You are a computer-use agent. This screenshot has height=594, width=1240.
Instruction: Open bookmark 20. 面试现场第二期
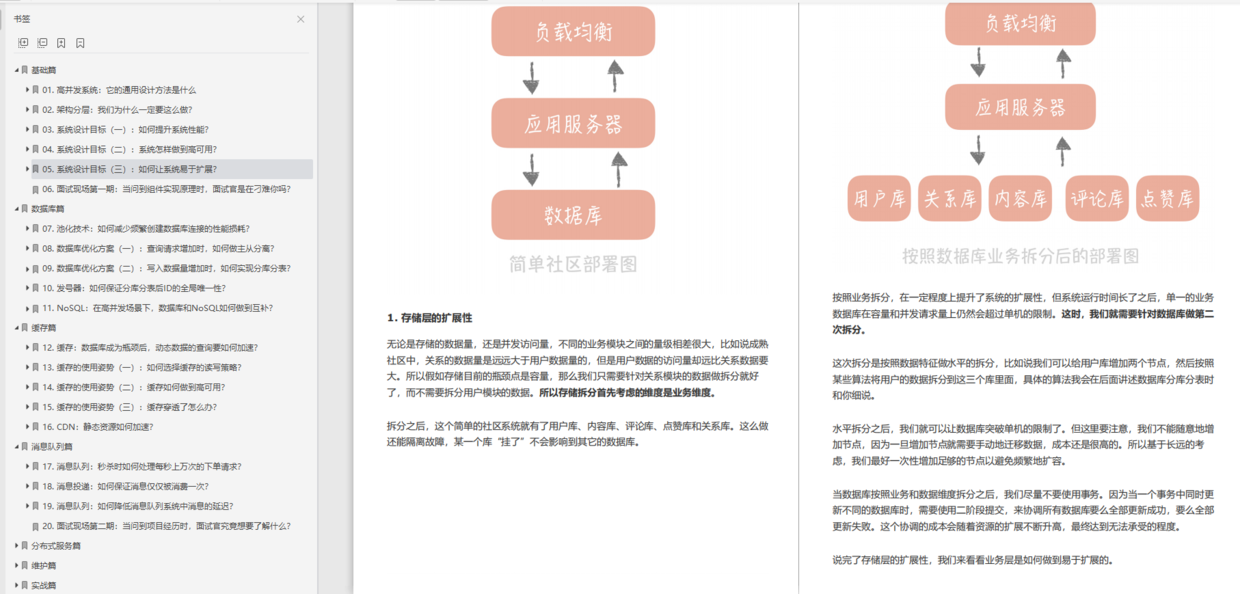click(x=166, y=526)
